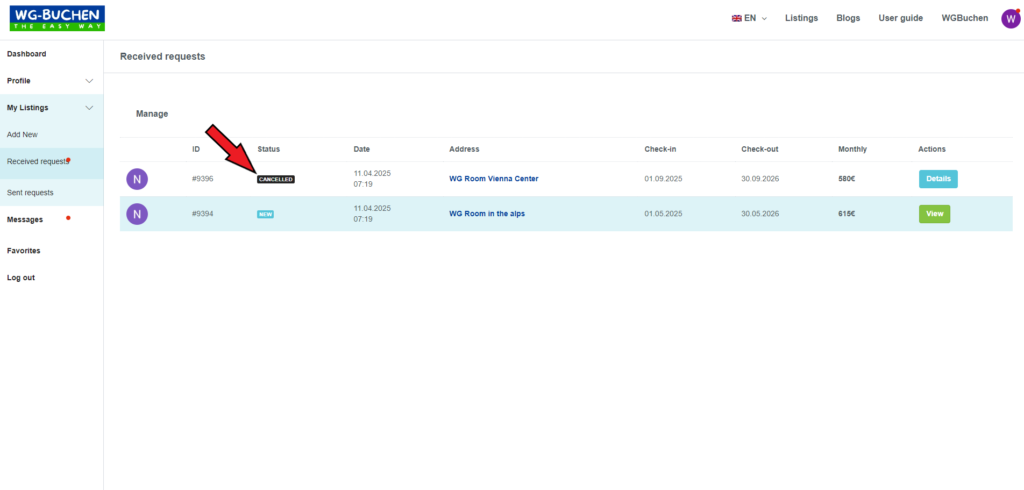
Task: Click avatar N in request #9394 row
Action: pos(137,214)
